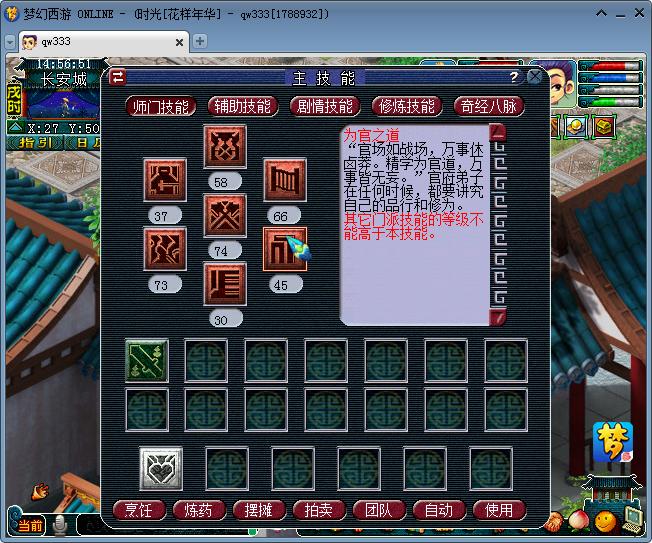The image size is (652, 543).
Task: Open the 奇经八脉 tab
Action: click(489, 106)
